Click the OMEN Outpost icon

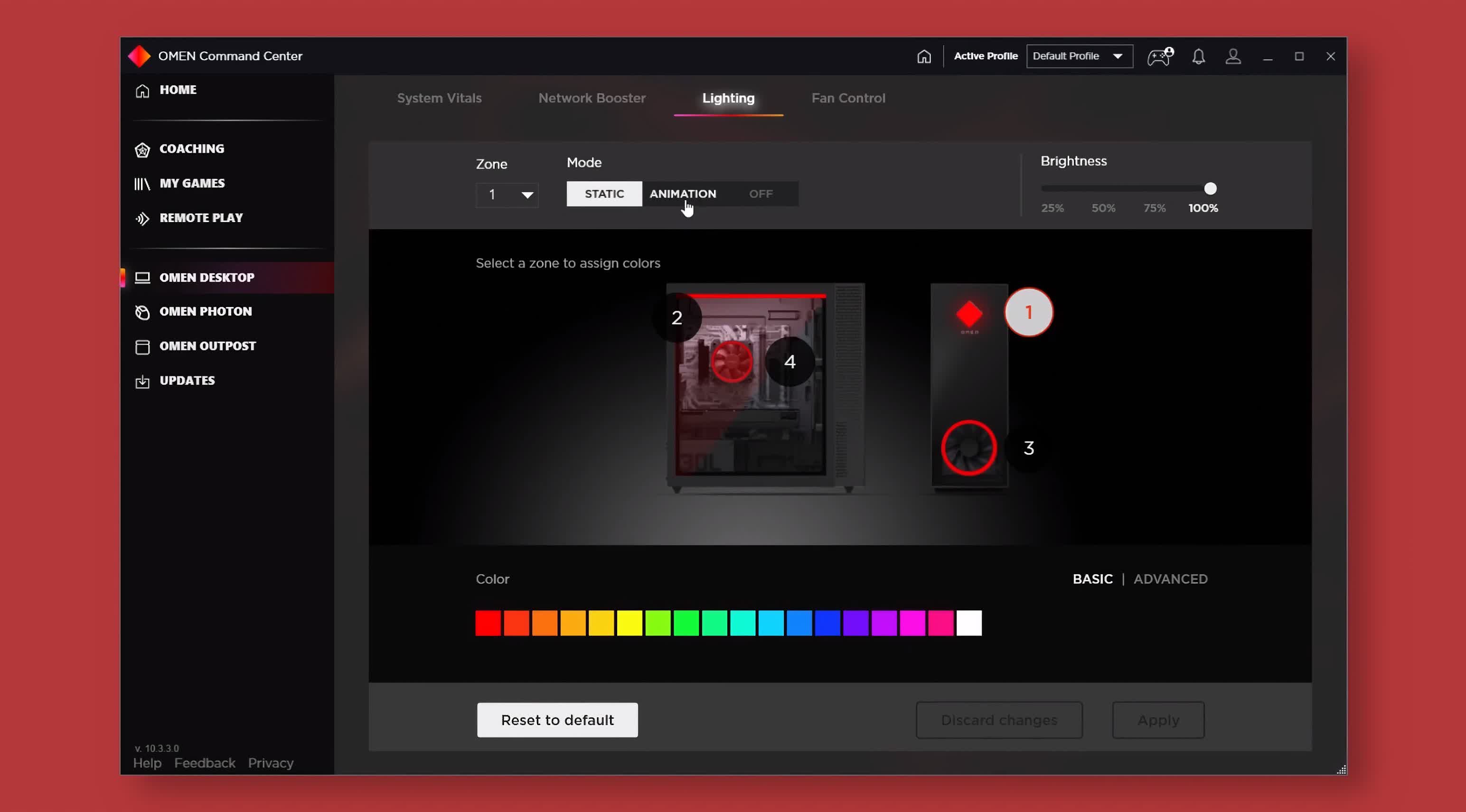pyautogui.click(x=142, y=346)
